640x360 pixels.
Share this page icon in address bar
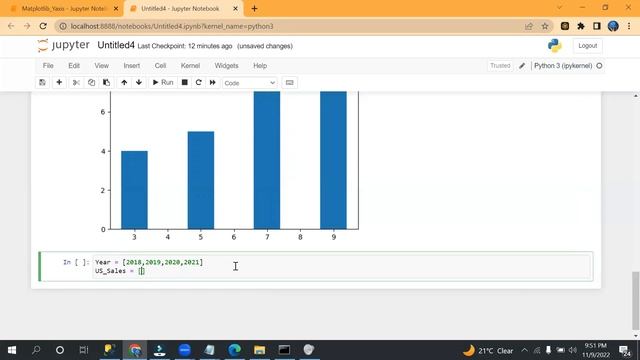click(x=529, y=26)
